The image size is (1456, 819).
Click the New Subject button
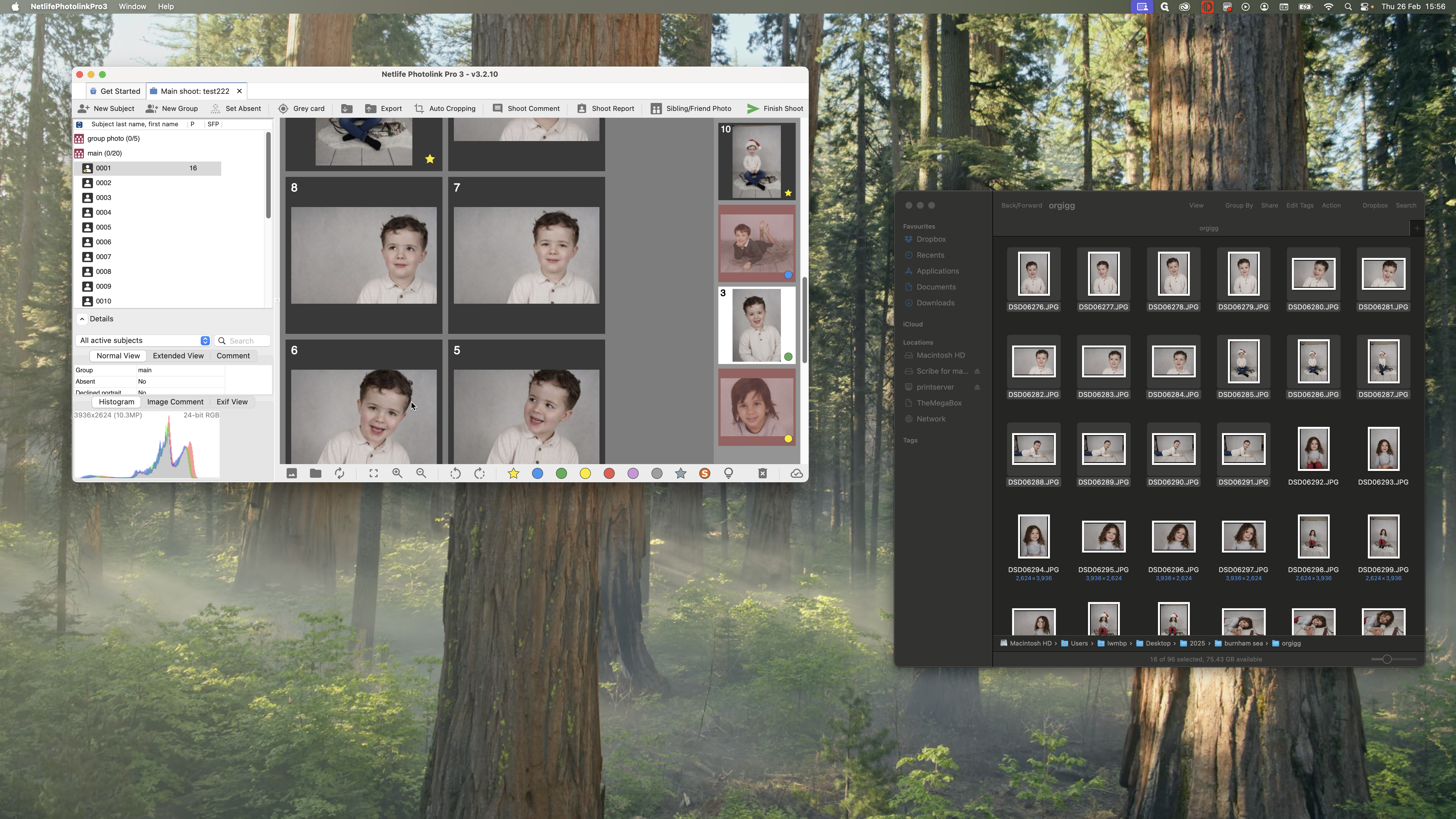106,109
